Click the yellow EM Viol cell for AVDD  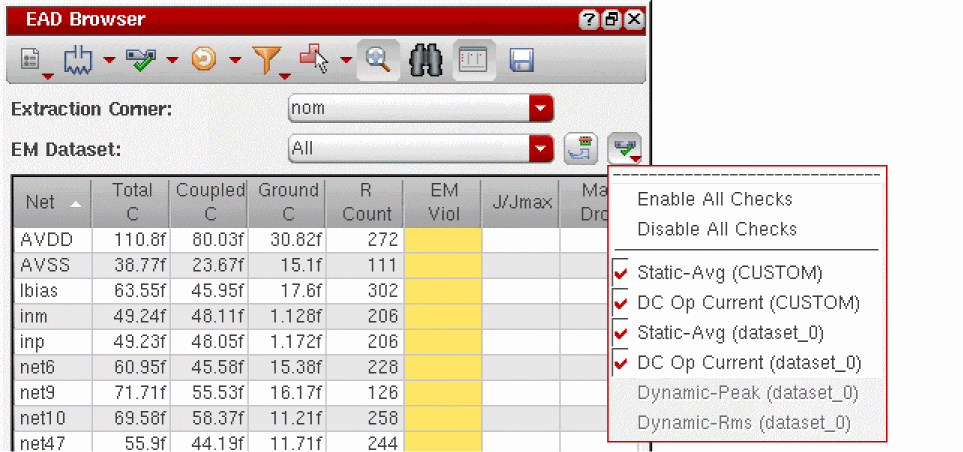point(442,240)
